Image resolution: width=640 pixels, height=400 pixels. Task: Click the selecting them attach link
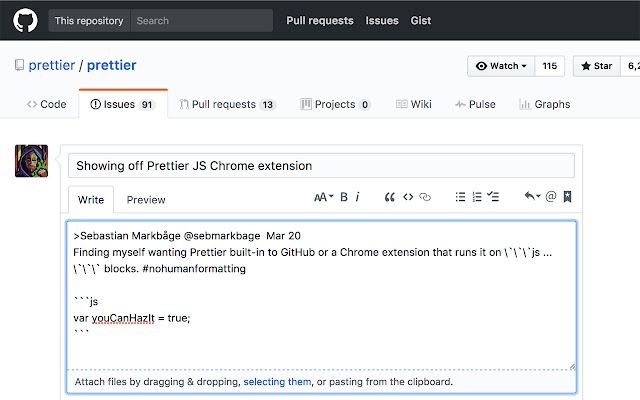277,382
